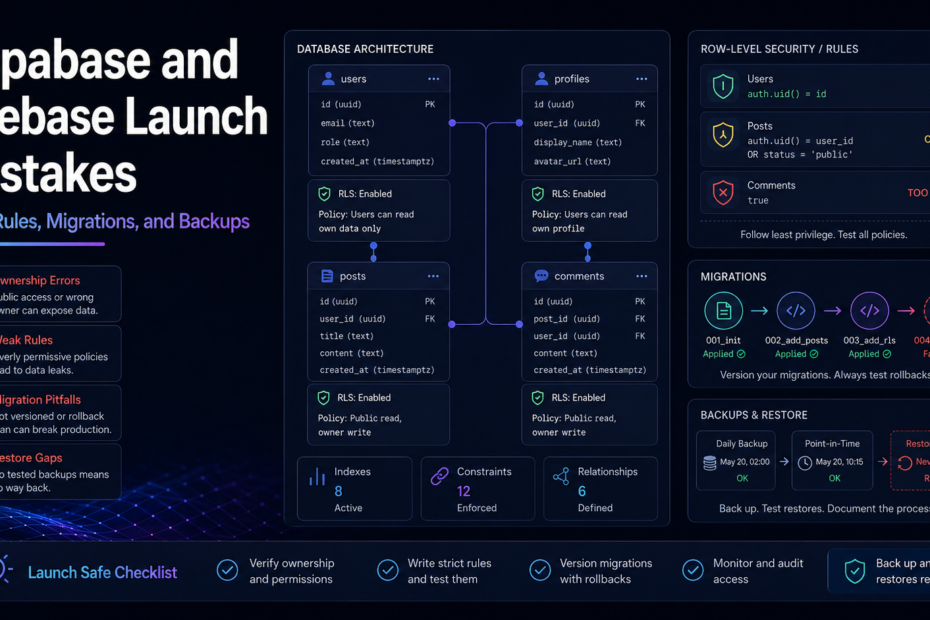Image resolution: width=930 pixels, height=620 pixels.
Task: Click the Launch Safe Checklist heading
Action: [102, 573]
